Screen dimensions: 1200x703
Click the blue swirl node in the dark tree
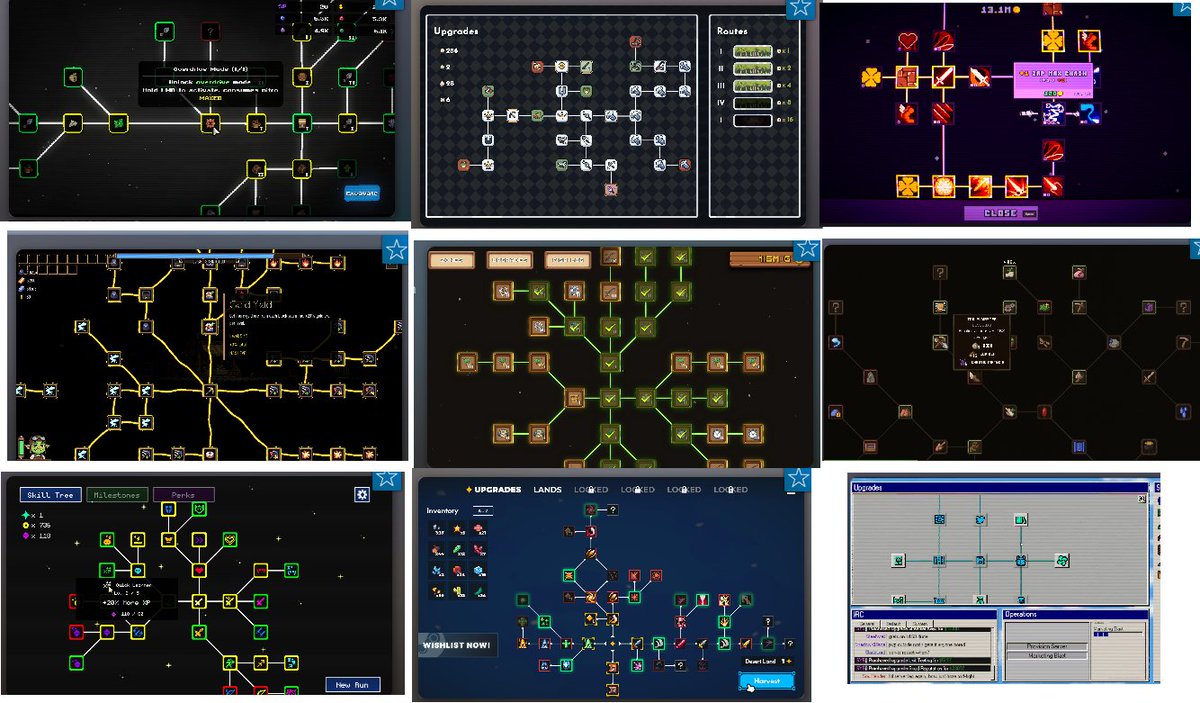(835, 342)
